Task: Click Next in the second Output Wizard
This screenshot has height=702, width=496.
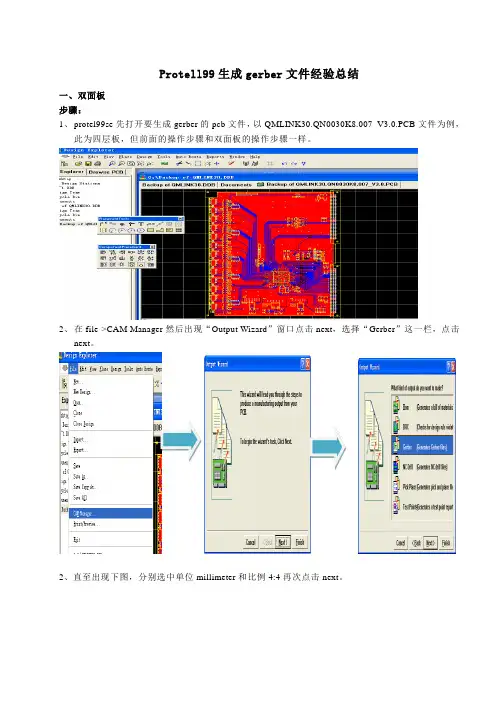Action: click(430, 543)
